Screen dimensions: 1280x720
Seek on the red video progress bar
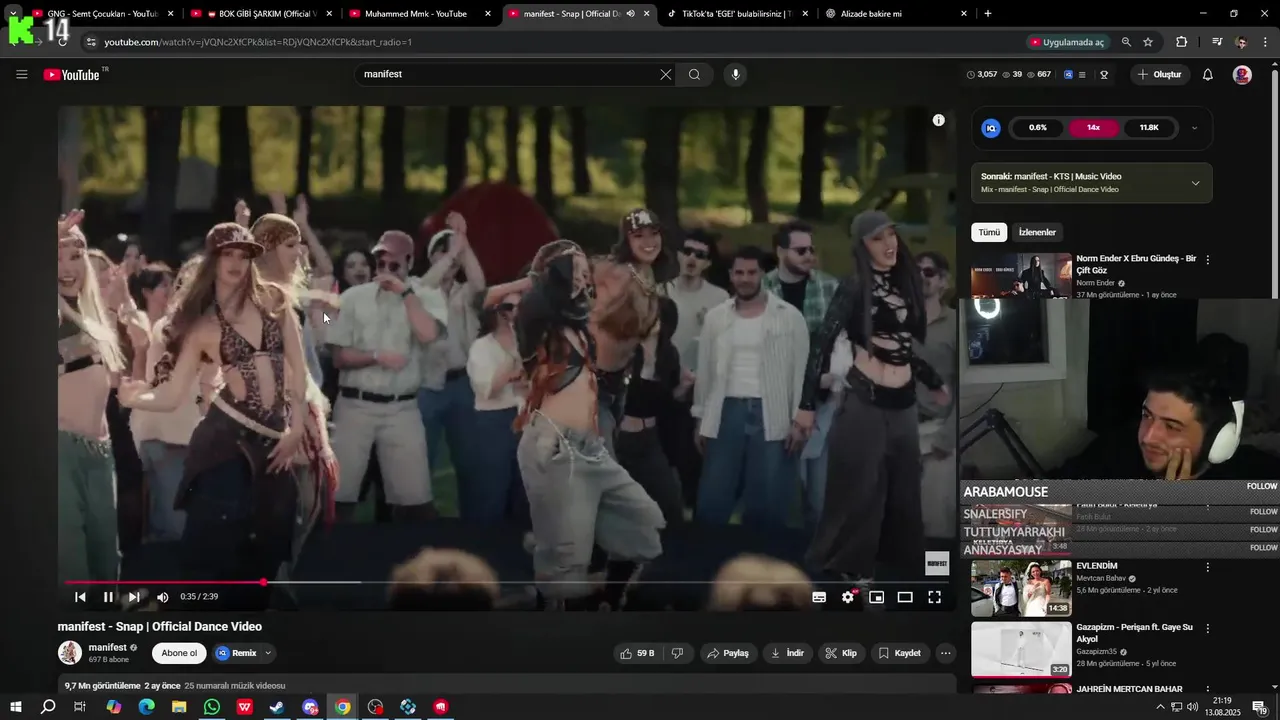point(507,582)
